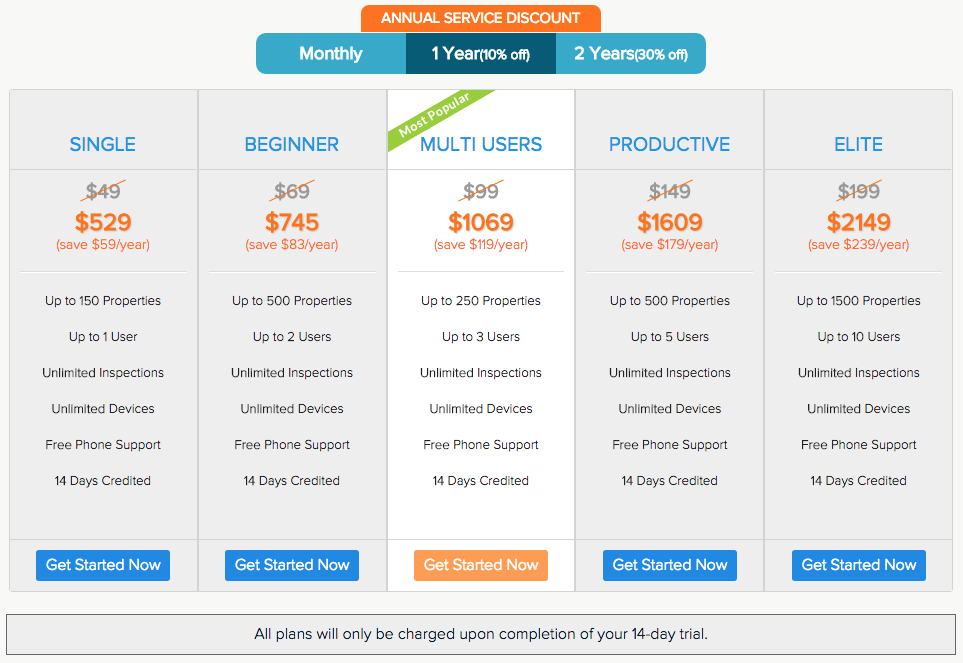Select the SINGLE plan heading
963x663 pixels.
[103, 144]
